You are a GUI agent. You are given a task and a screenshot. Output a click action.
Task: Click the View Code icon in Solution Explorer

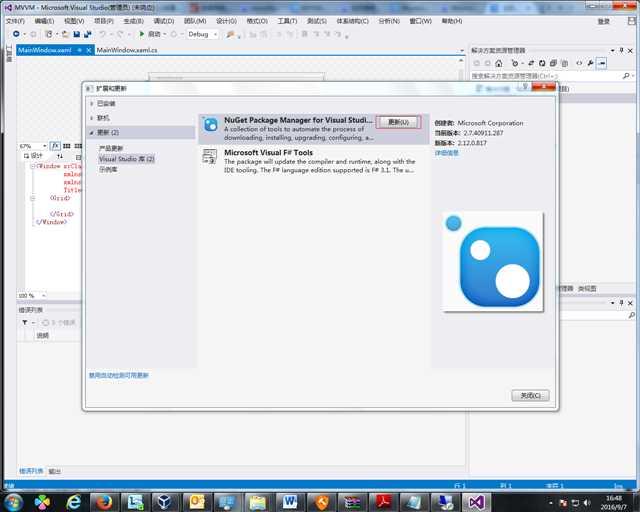579,63
